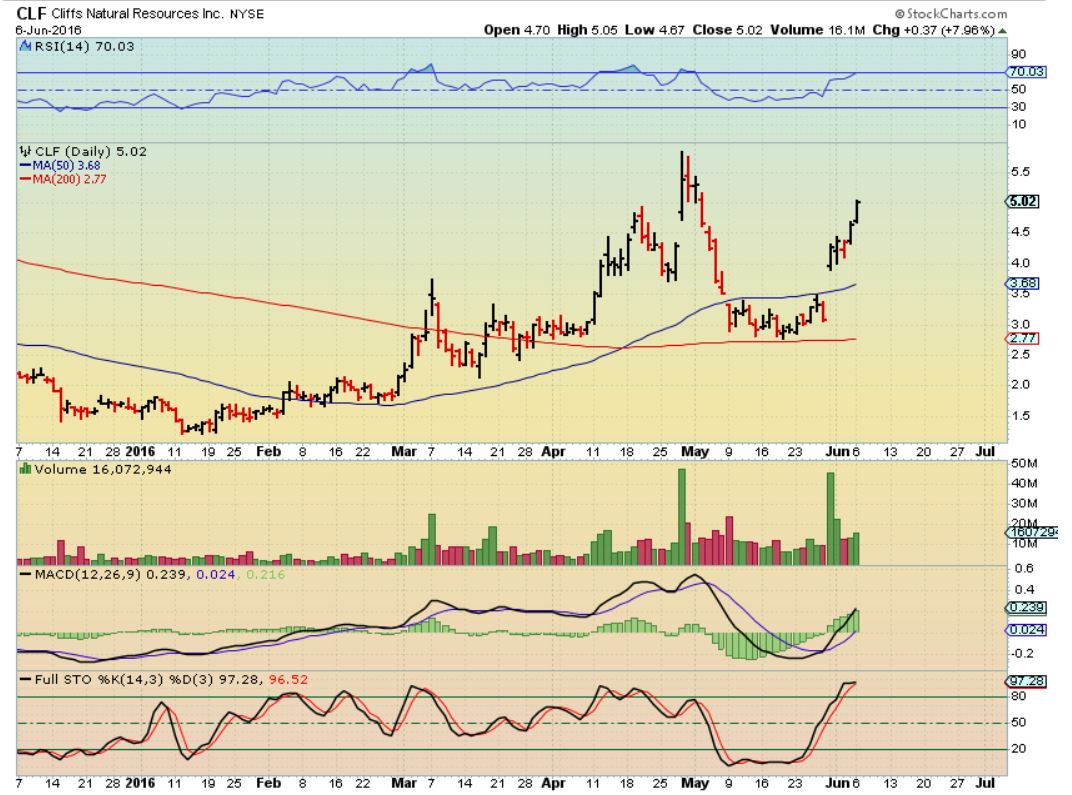1072x795 pixels.
Task: Click the black line marker before Full STO
Action: tap(26, 679)
